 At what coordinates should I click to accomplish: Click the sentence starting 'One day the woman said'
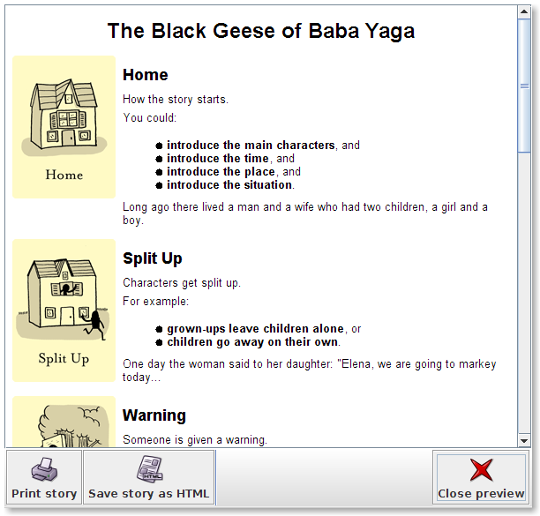pyautogui.click(x=309, y=371)
